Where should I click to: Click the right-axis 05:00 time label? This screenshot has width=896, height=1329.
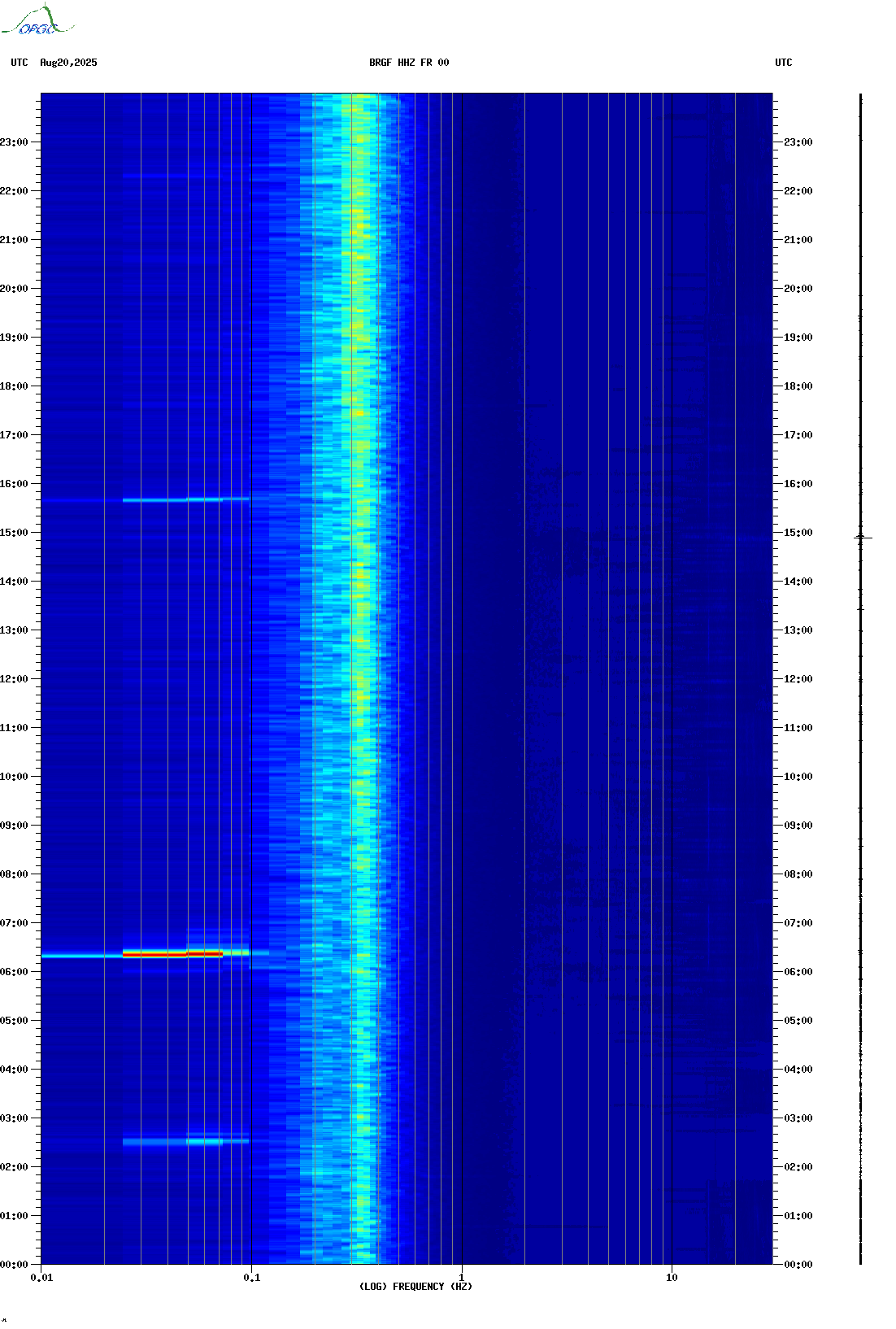tap(798, 1021)
